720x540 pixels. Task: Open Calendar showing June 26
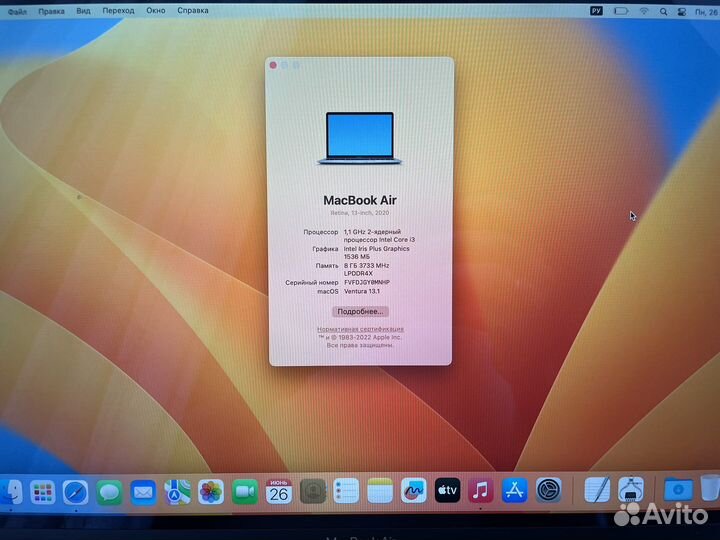point(279,492)
